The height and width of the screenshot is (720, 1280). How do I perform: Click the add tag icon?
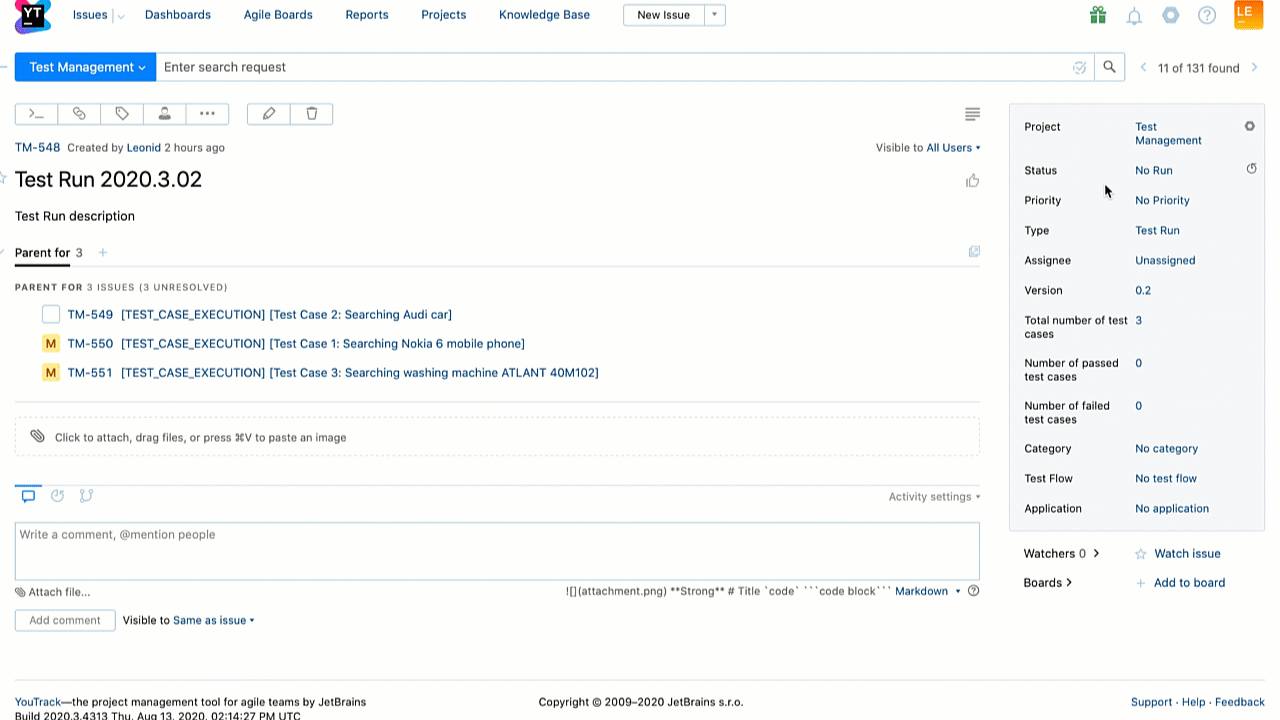pos(122,114)
